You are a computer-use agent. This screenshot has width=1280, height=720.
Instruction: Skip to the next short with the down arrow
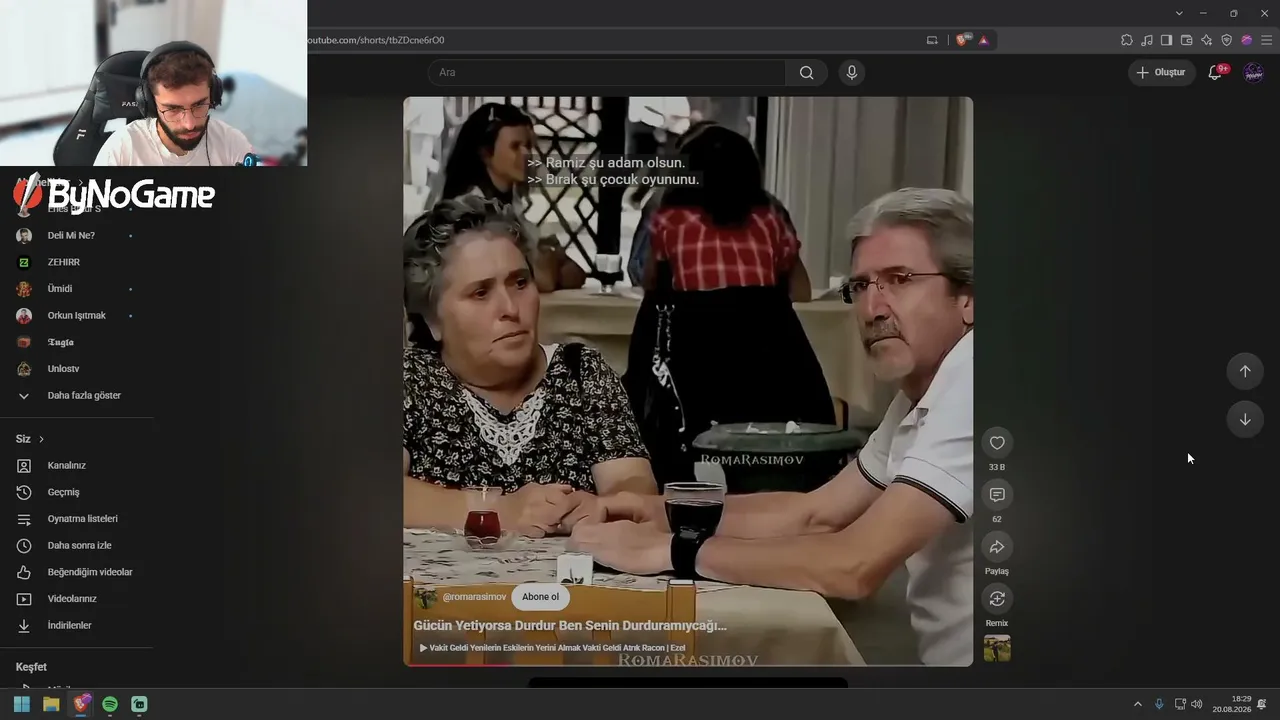coord(1245,419)
